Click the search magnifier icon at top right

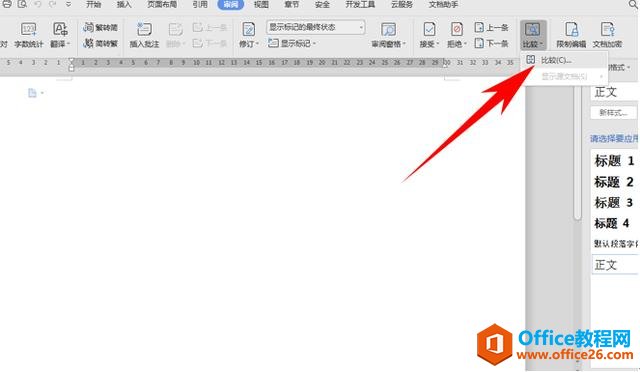(633, 4)
